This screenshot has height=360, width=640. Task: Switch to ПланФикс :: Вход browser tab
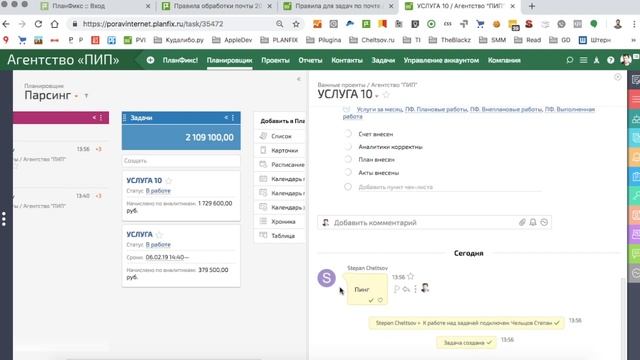tap(96, 6)
